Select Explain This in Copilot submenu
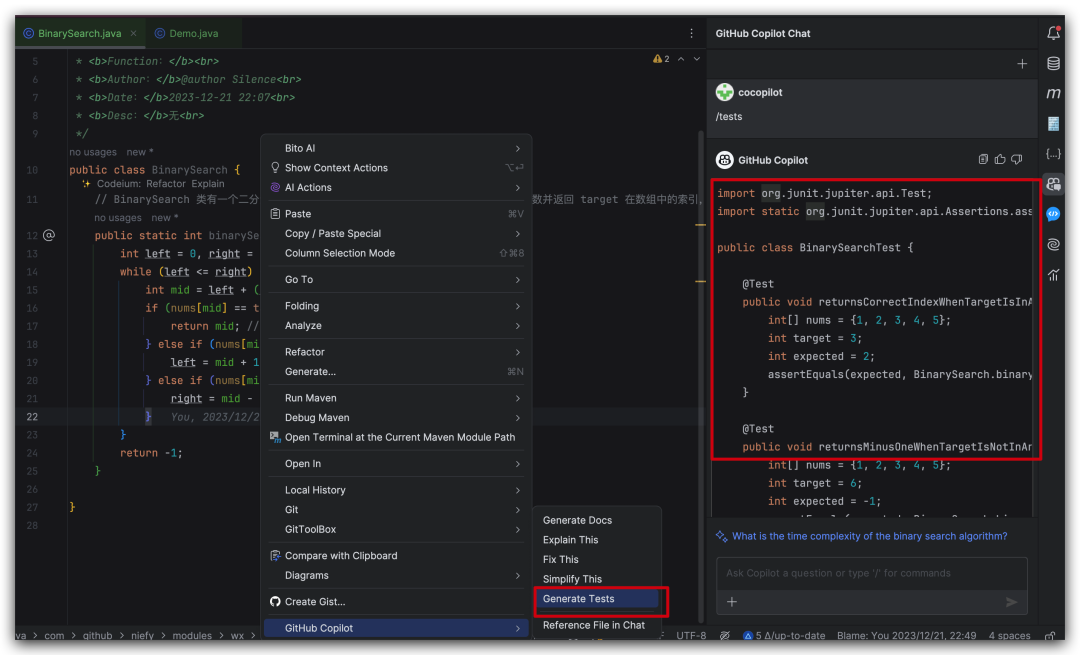Screen dimensions: 1080x655 pos(597,540)
